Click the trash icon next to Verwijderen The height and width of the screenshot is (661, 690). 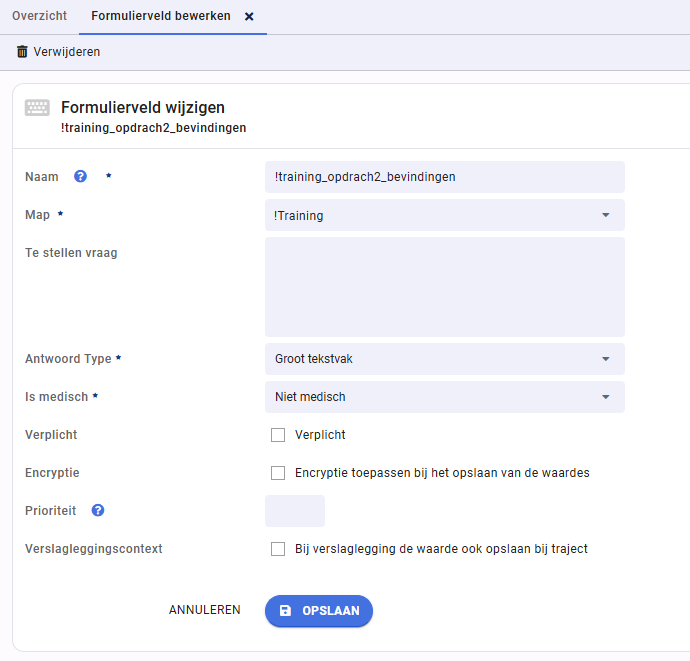(22, 52)
